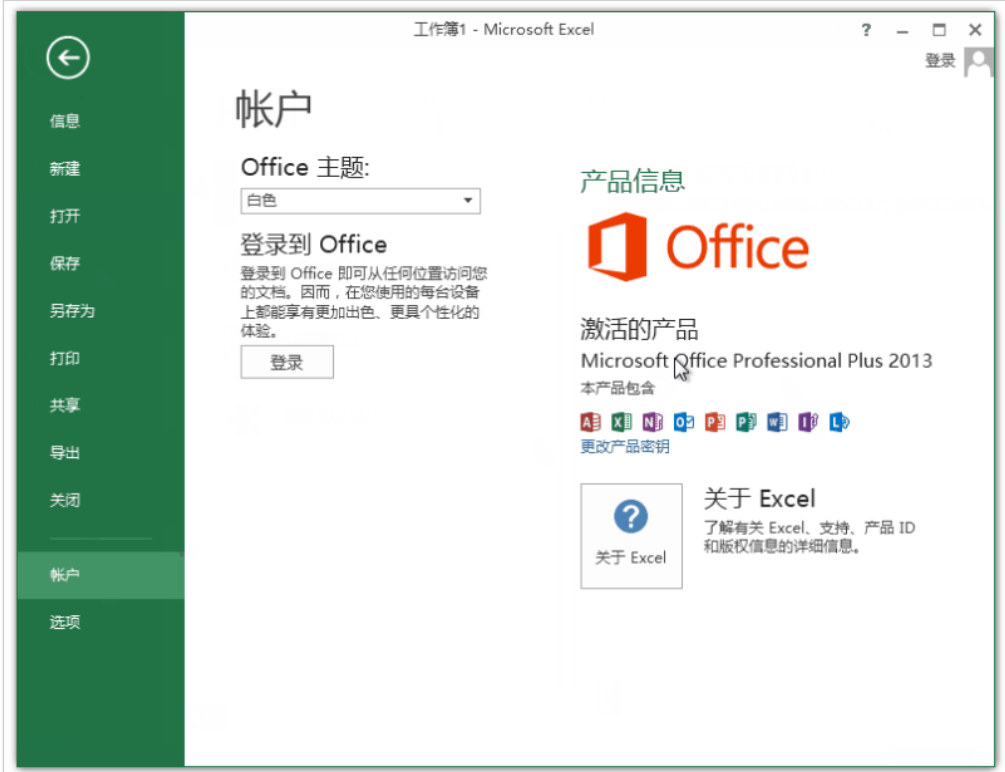Click the green Excel product icon
Screen dimensions: 1005x772
tap(621, 422)
